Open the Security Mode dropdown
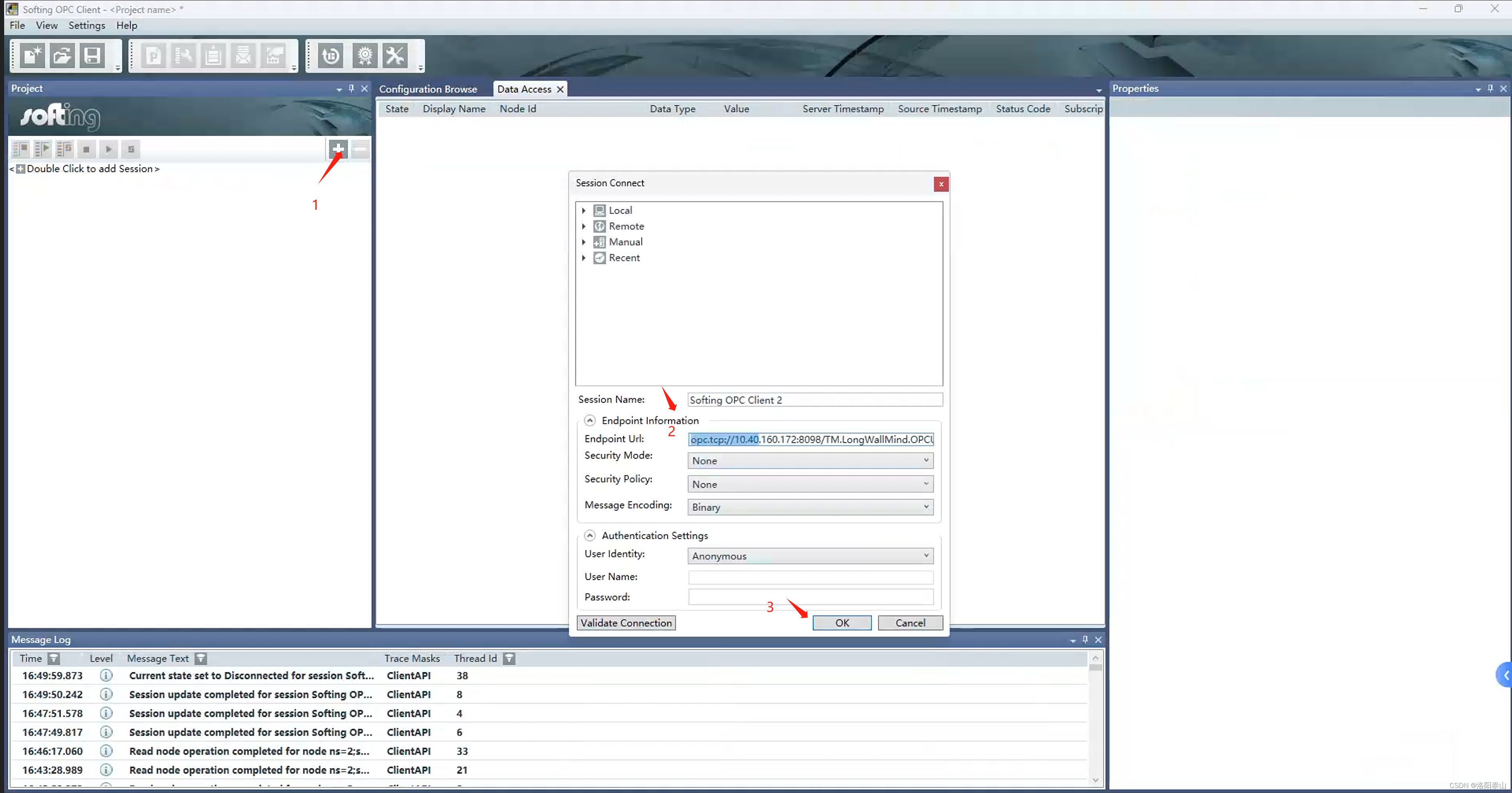Viewport: 1512px width, 793px height. coord(810,460)
